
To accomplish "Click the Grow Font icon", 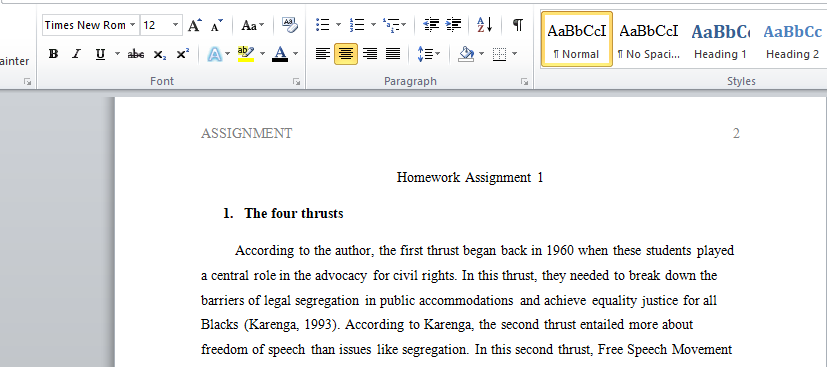I will pyautogui.click(x=195, y=25).
